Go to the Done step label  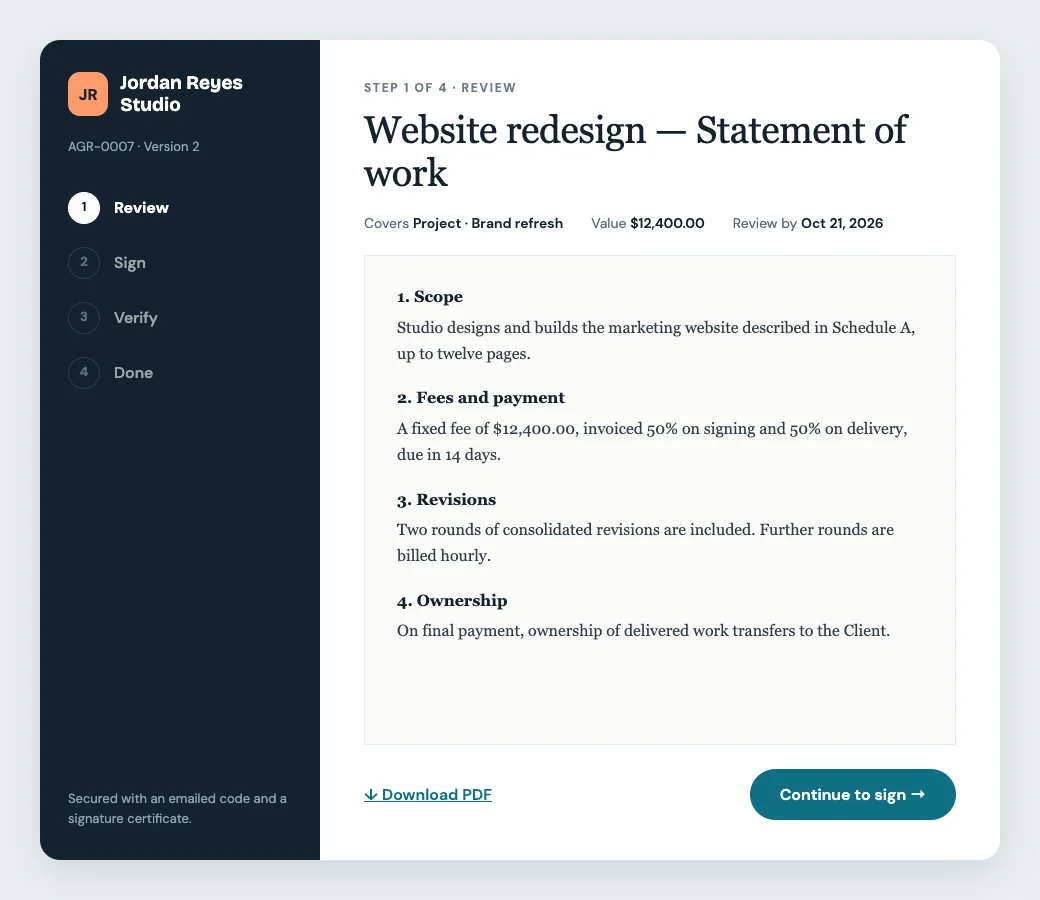click(x=133, y=373)
